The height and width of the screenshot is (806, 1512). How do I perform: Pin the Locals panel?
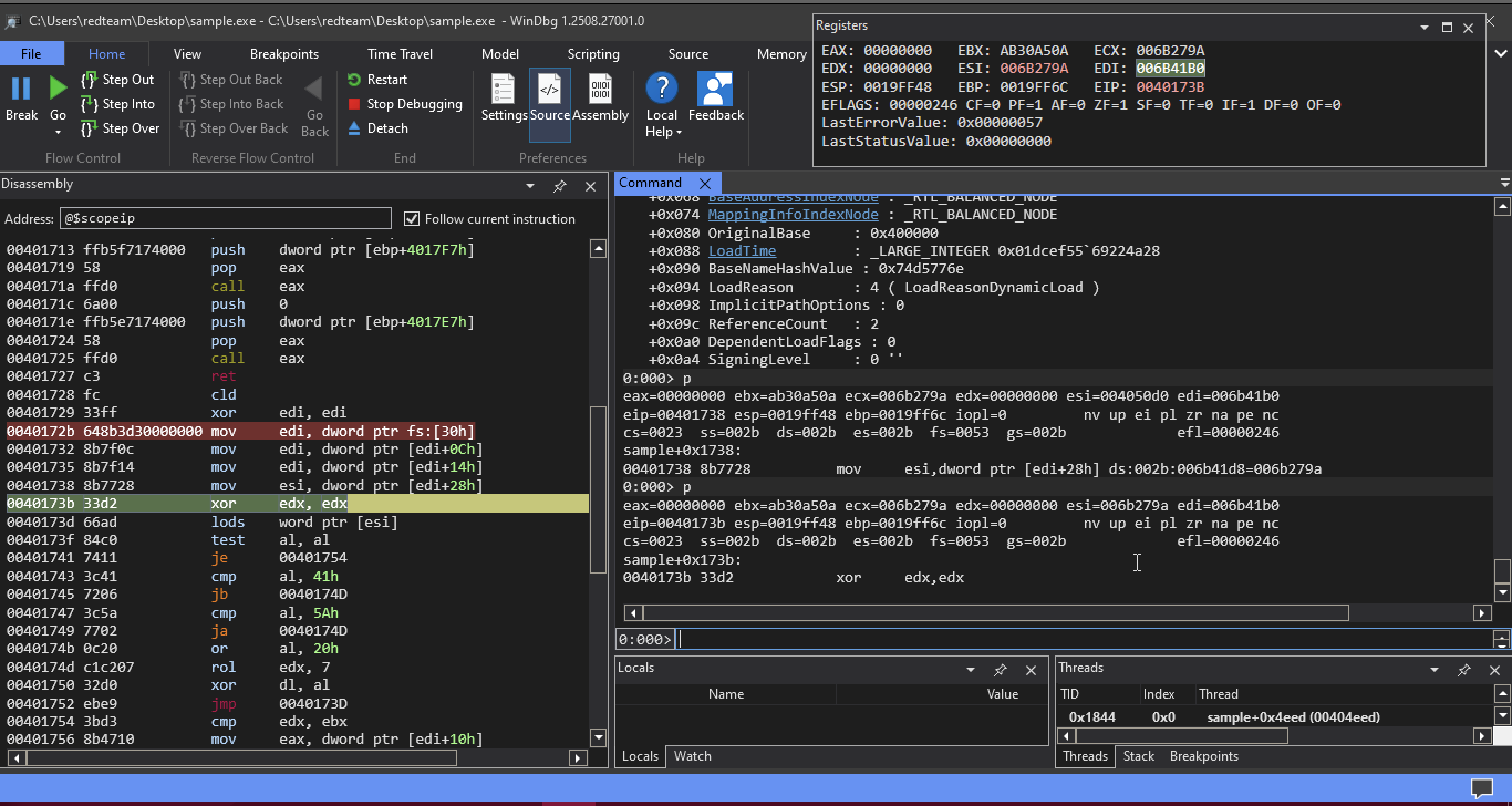pos(1000,669)
